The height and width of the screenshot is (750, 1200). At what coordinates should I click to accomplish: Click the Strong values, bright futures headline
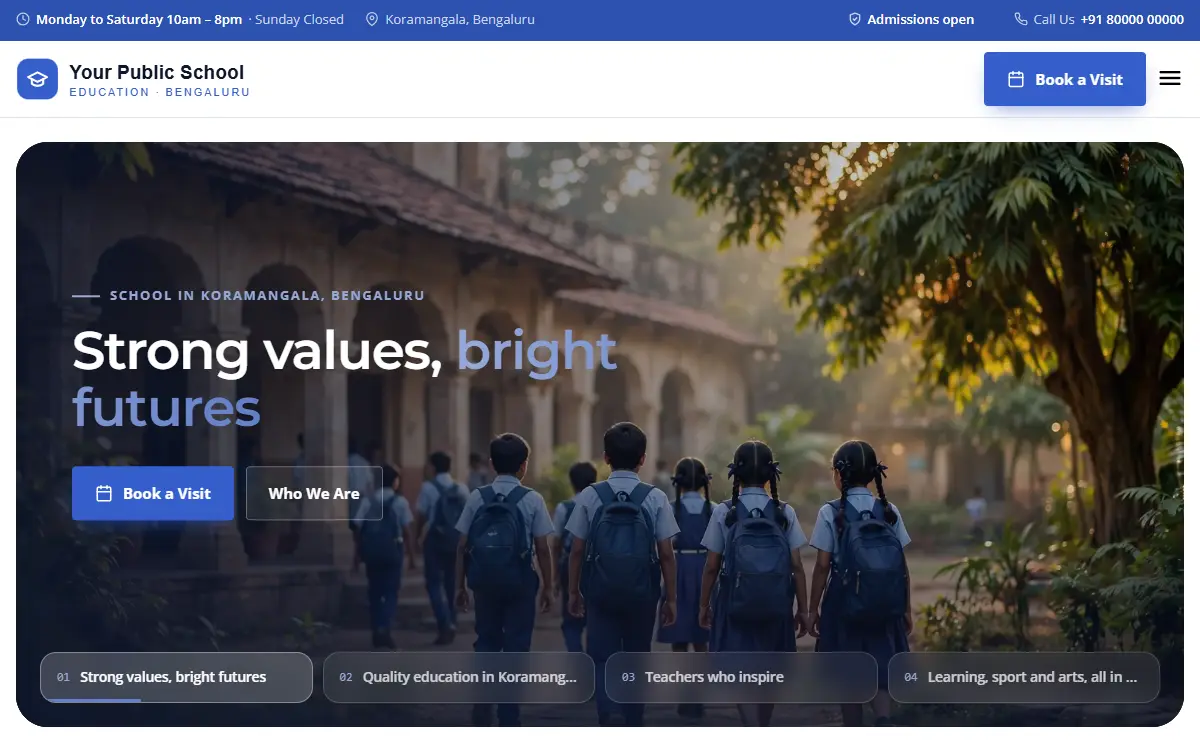345,378
